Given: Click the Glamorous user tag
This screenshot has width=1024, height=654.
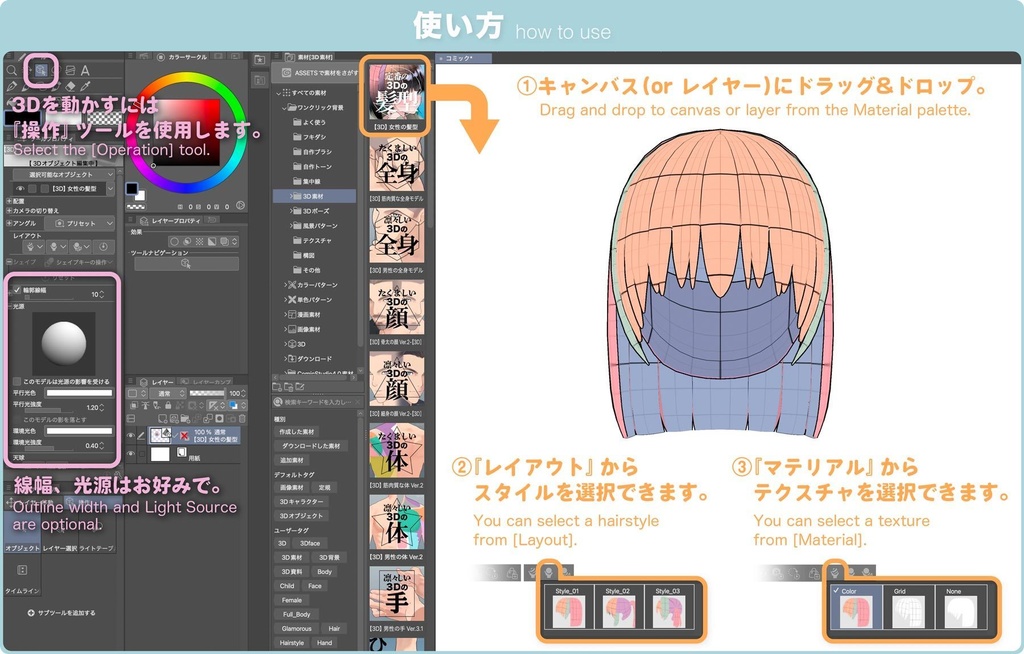Looking at the screenshot, I should pyautogui.click(x=296, y=629).
